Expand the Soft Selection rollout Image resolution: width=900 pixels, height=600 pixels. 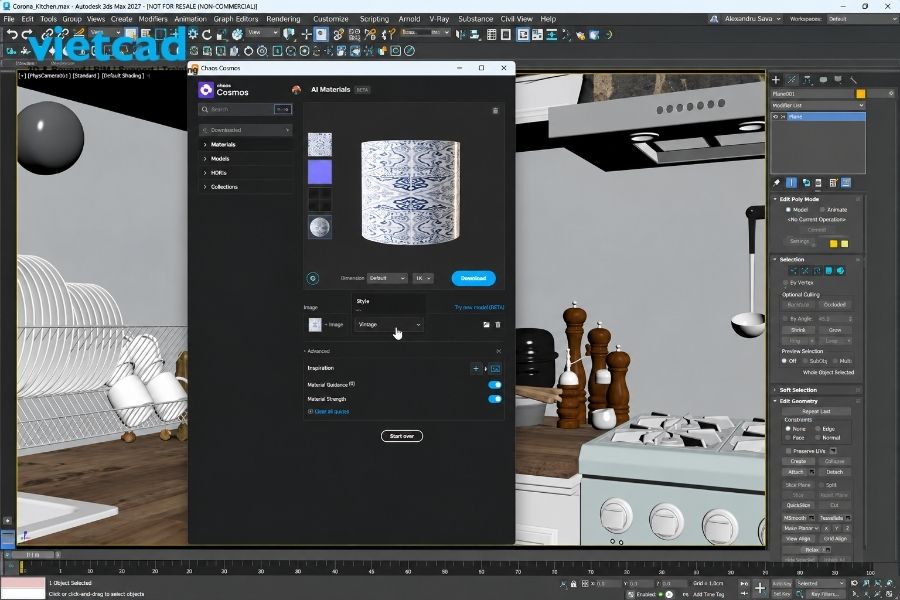click(x=817, y=390)
